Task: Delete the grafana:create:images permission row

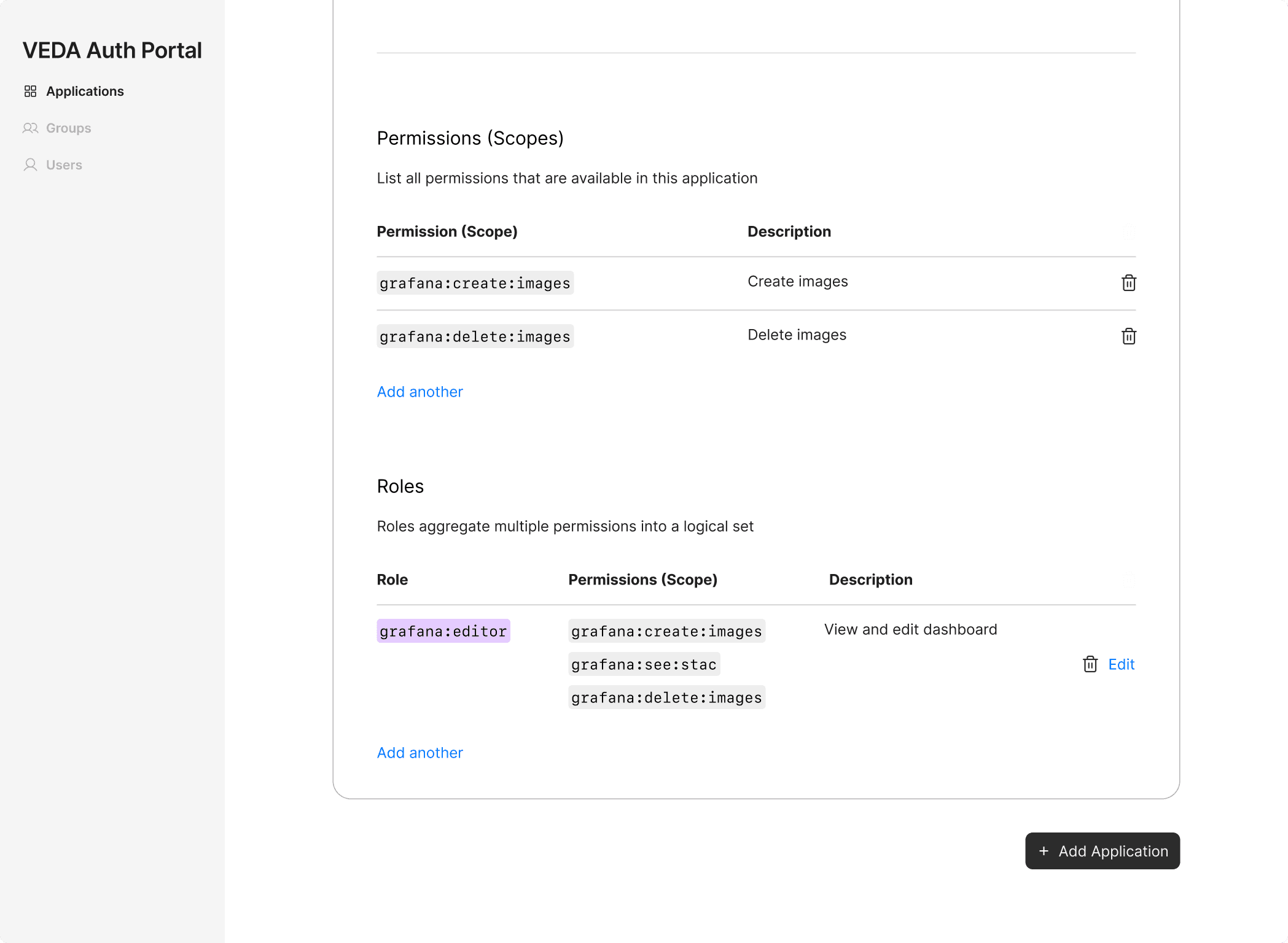Action: pos(1128,282)
